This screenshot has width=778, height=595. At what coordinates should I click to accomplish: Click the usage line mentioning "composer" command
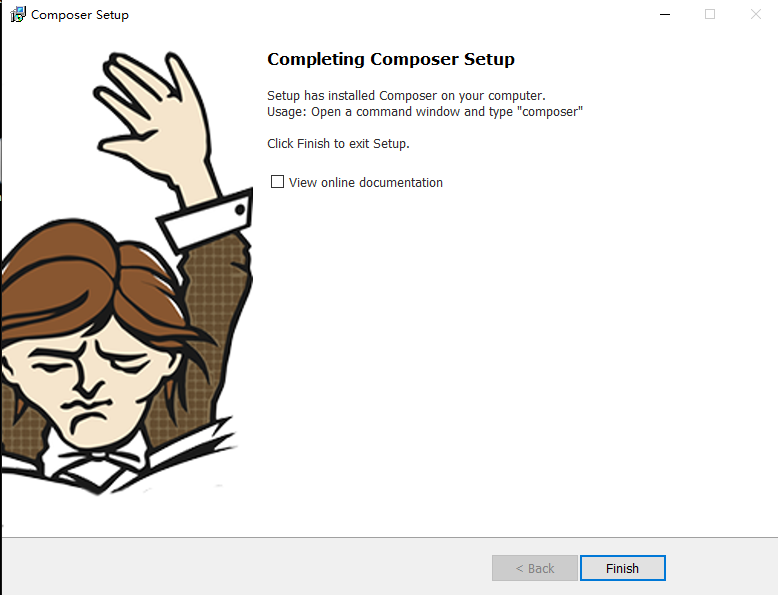(425, 112)
